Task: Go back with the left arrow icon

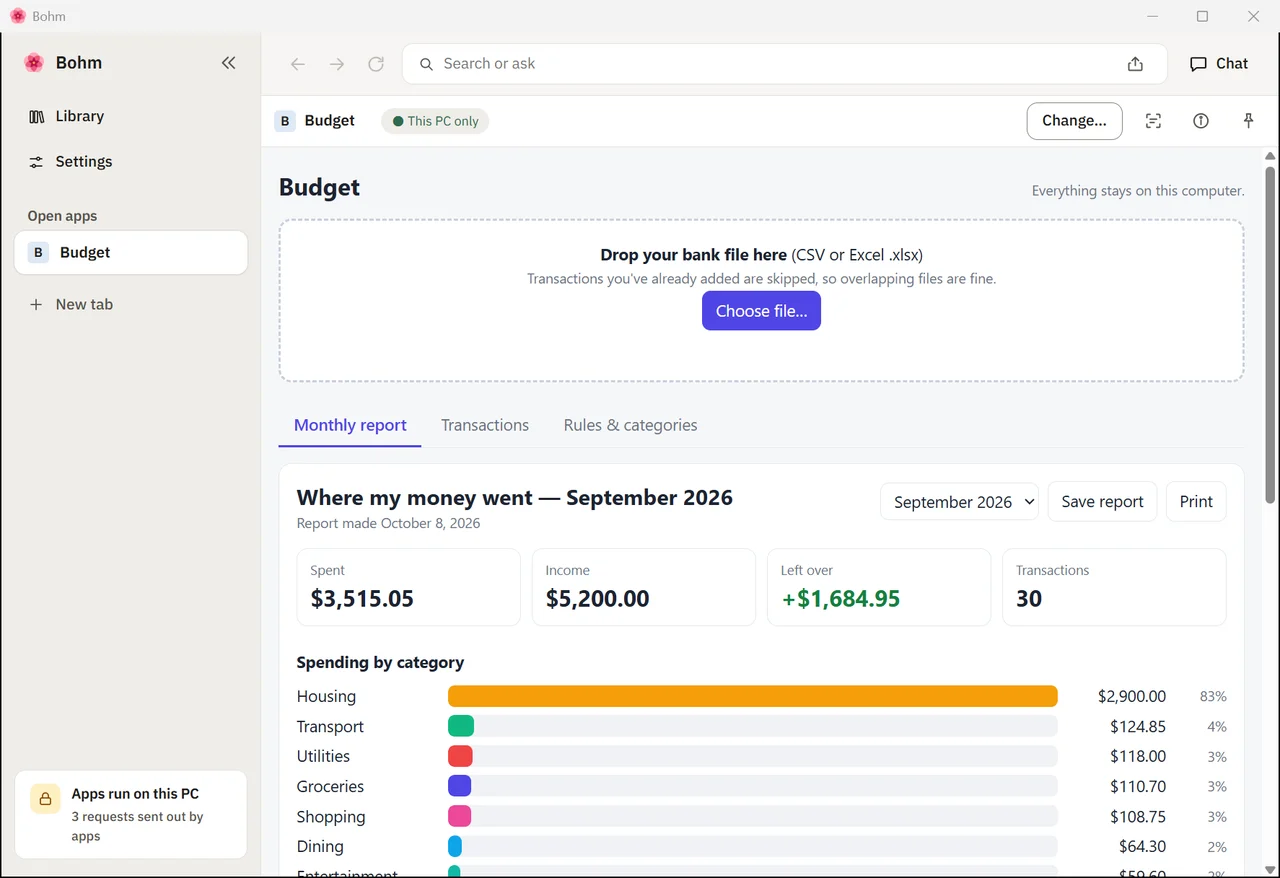Action: pyautogui.click(x=297, y=64)
